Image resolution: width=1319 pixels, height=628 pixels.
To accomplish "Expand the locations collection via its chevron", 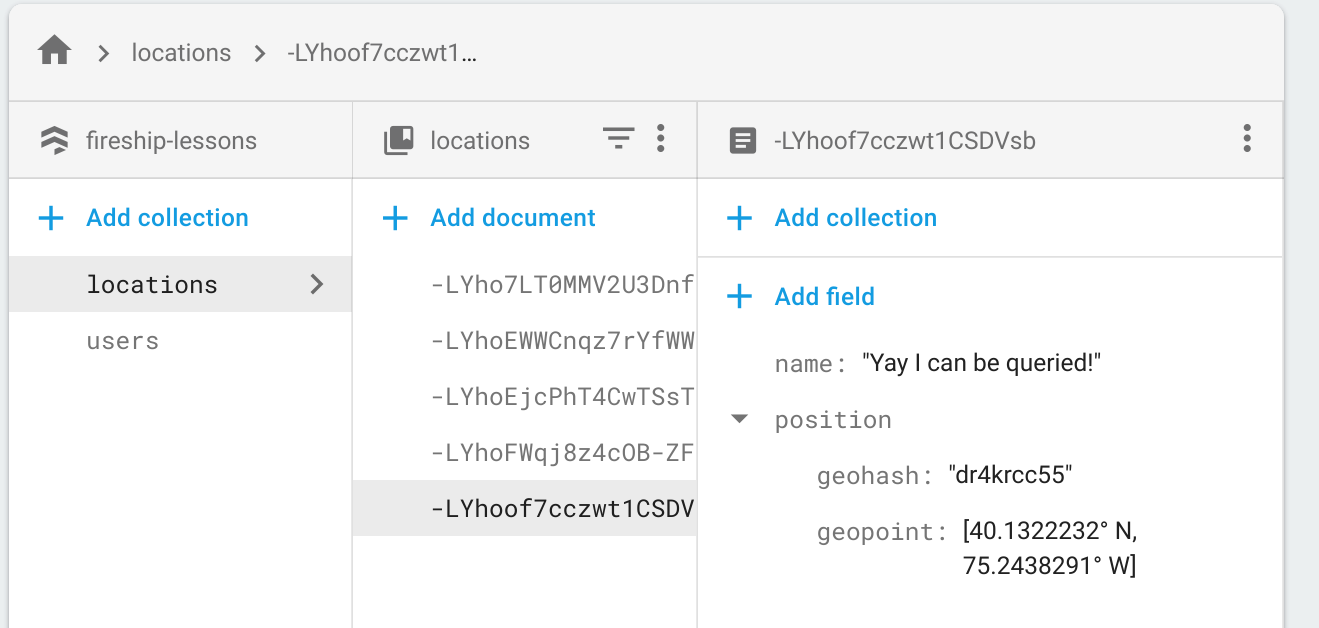I will [317, 284].
